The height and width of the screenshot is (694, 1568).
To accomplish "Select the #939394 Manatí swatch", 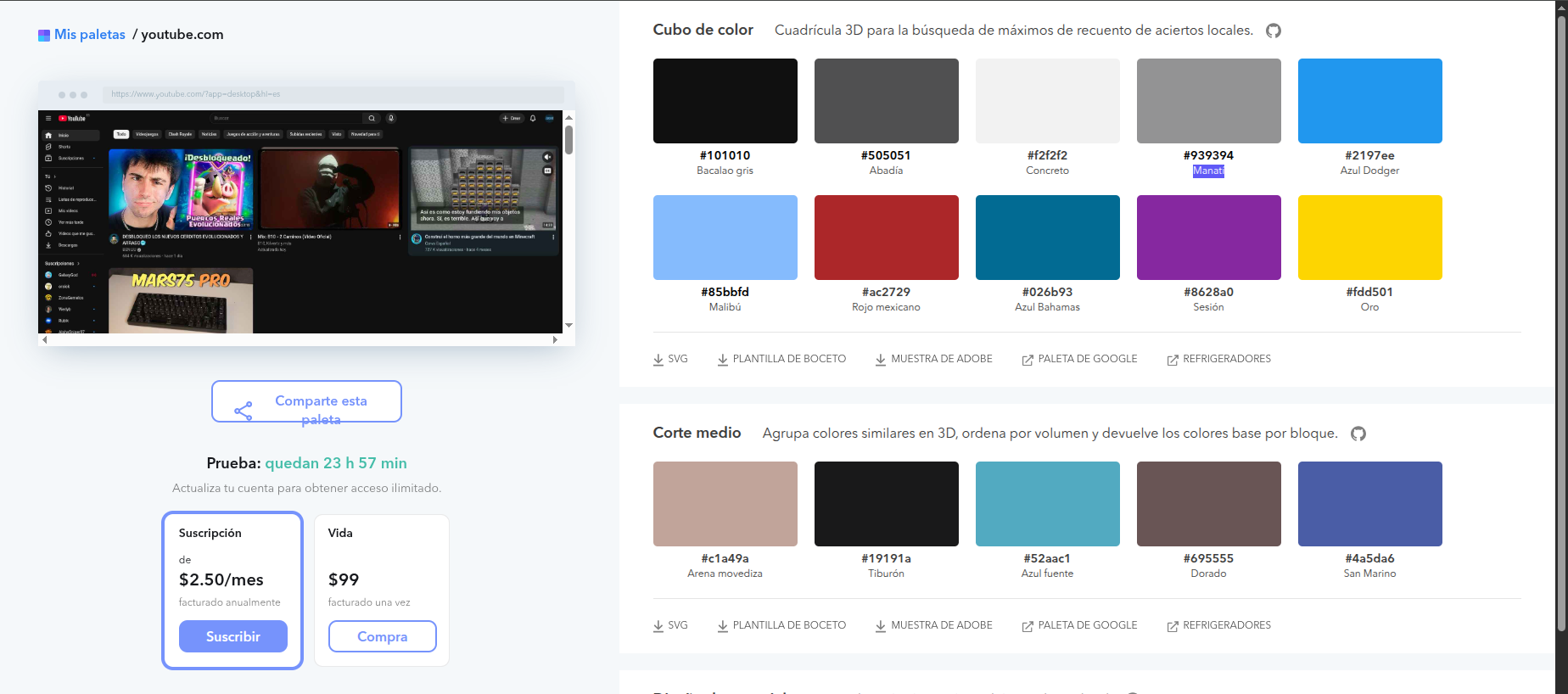I will (1209, 101).
